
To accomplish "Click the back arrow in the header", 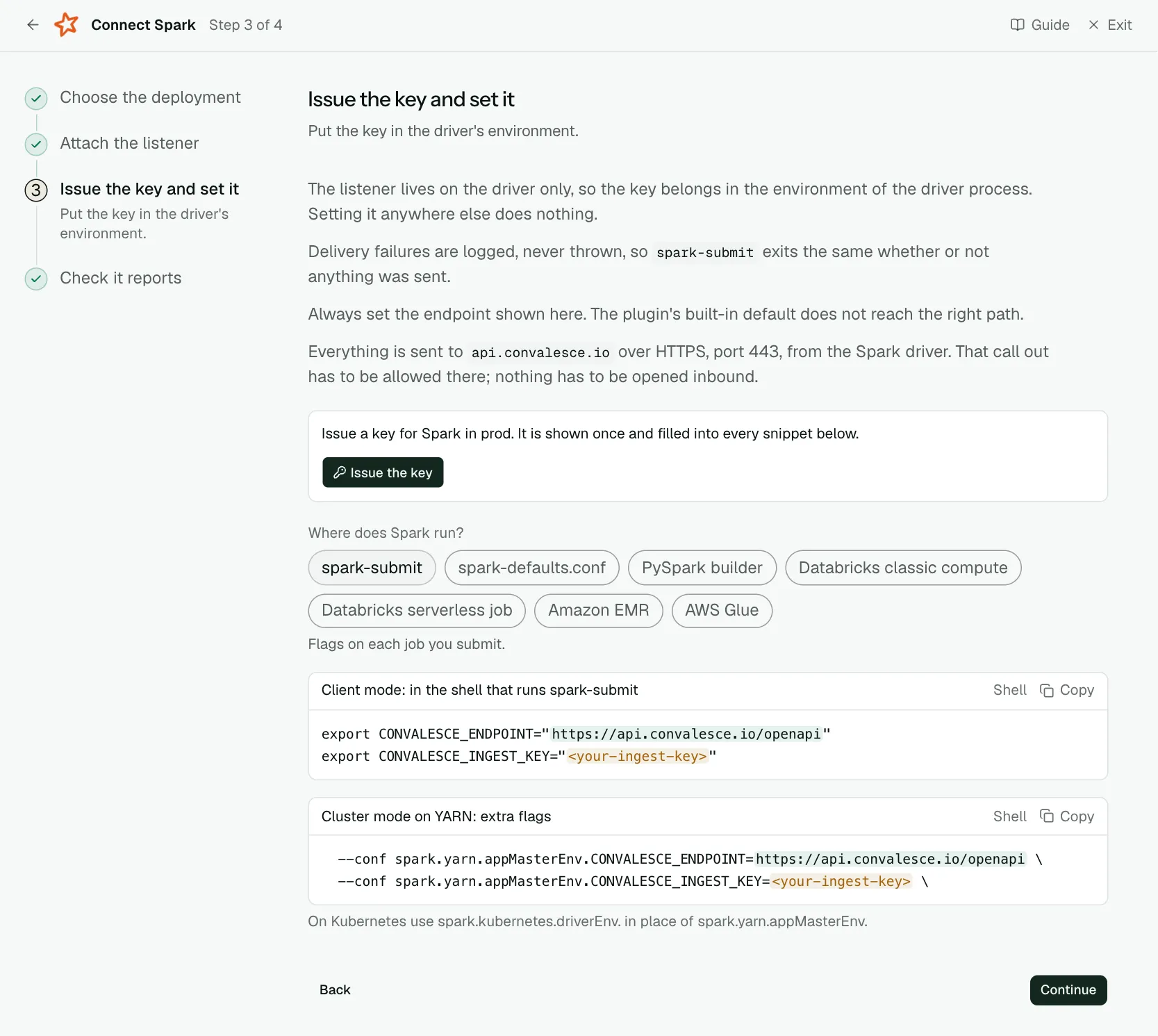I will click(33, 25).
